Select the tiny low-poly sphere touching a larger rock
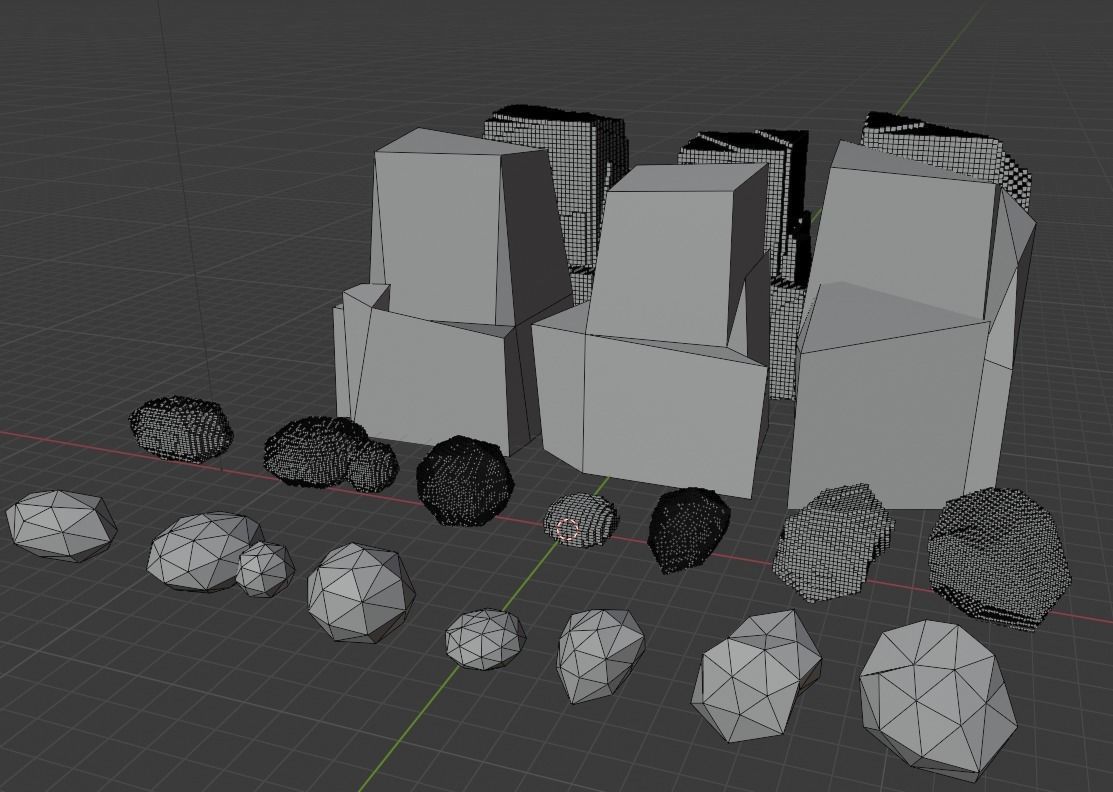Viewport: 1113px width, 792px height. pyautogui.click(x=265, y=569)
